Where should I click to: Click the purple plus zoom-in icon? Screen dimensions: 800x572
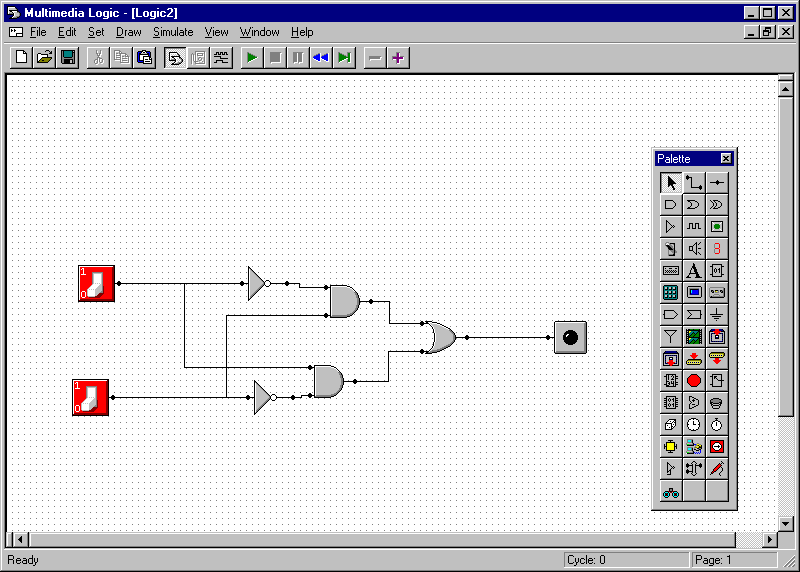398,57
